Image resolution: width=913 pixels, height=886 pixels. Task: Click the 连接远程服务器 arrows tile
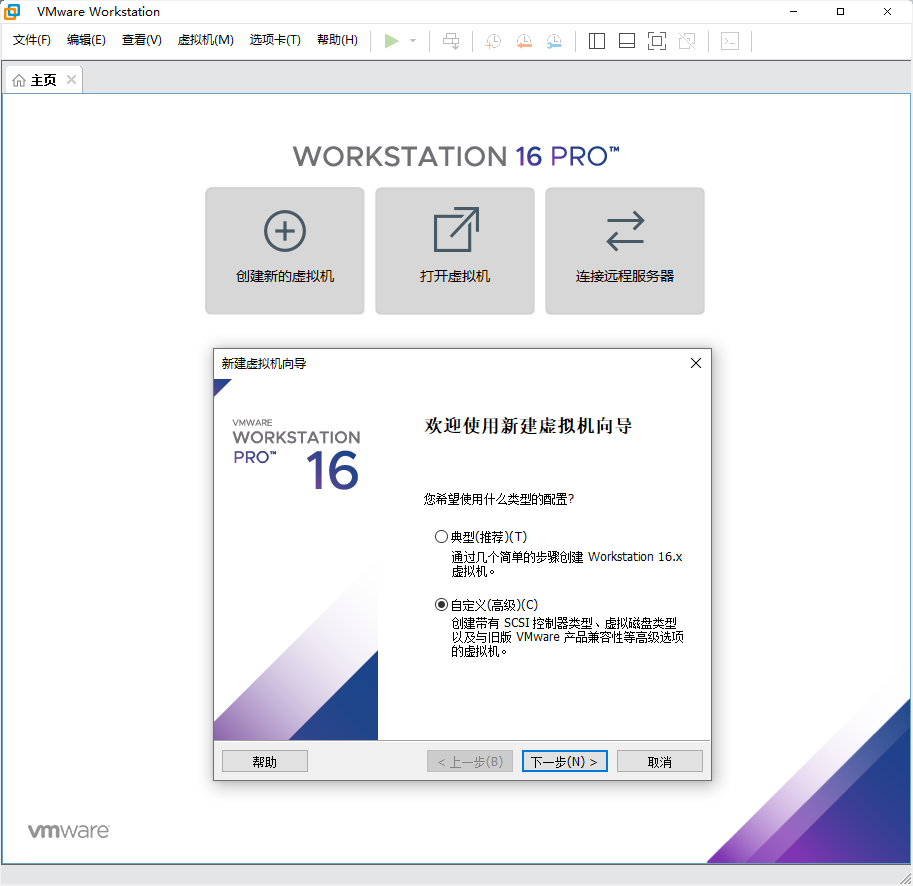coord(625,250)
